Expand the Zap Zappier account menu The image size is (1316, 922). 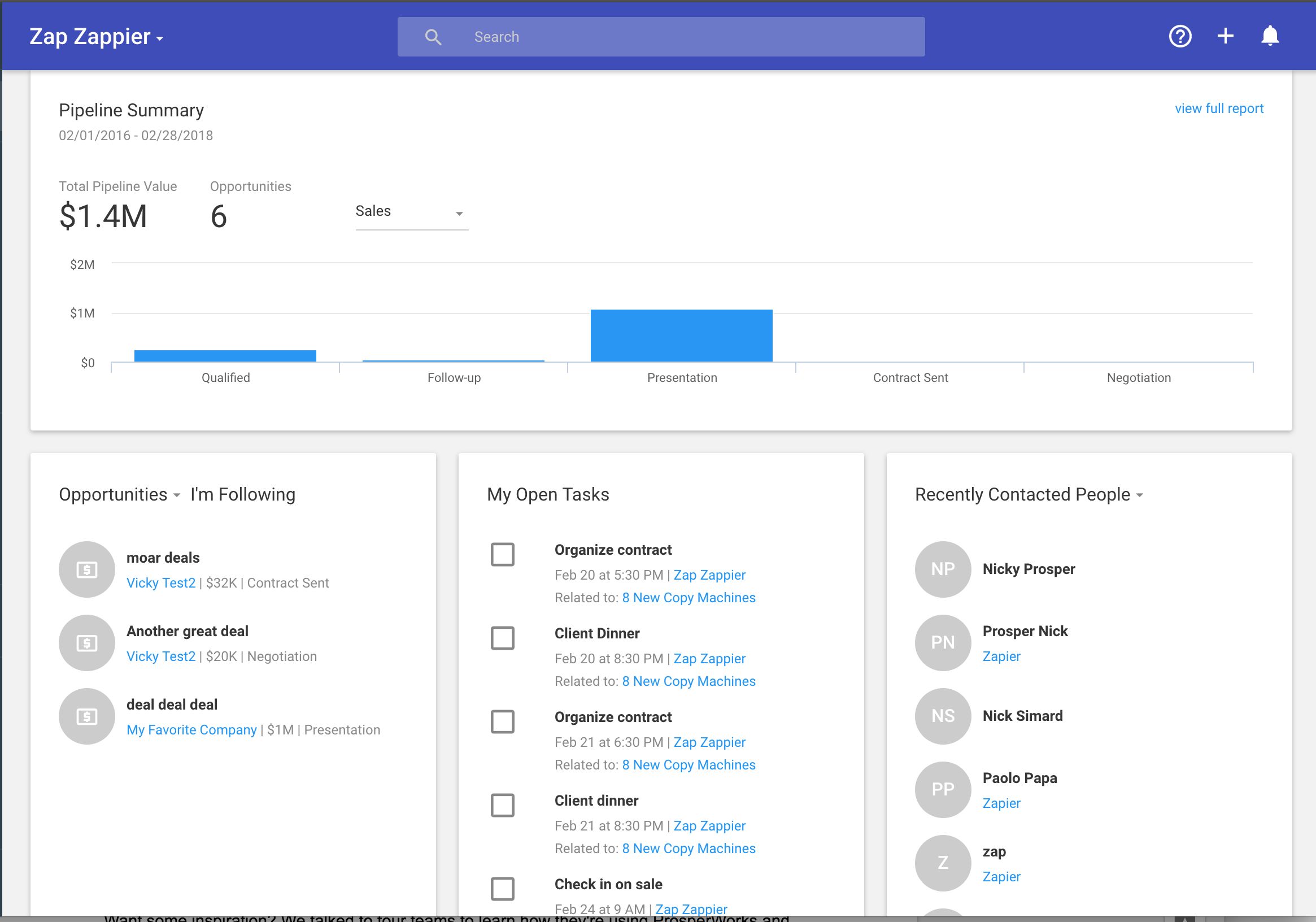(x=96, y=37)
